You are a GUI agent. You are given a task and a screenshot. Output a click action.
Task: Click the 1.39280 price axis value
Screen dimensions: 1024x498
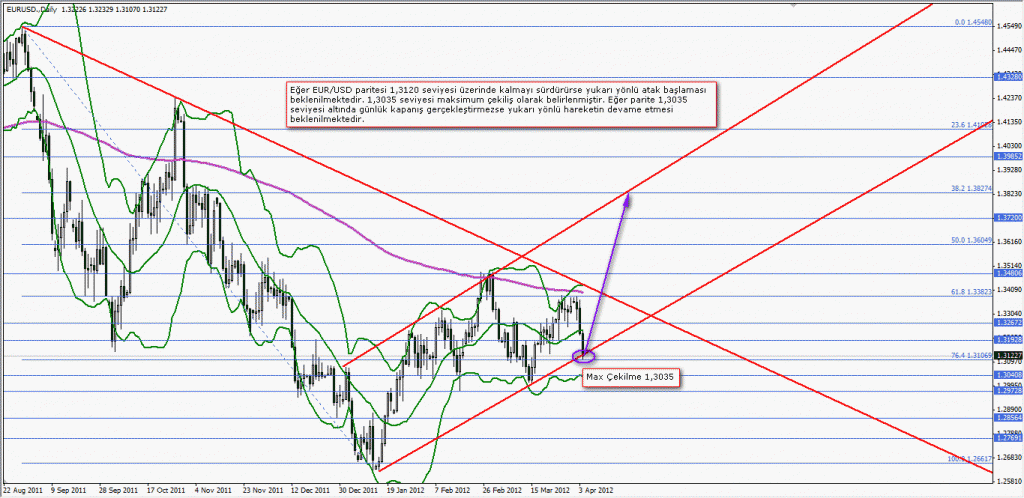click(x=1010, y=170)
